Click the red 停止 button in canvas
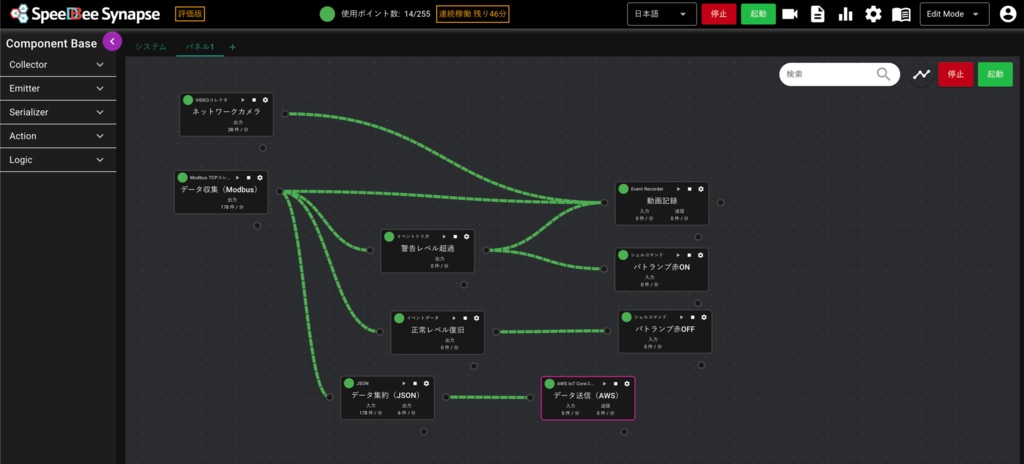This screenshot has width=1024, height=464. click(955, 74)
